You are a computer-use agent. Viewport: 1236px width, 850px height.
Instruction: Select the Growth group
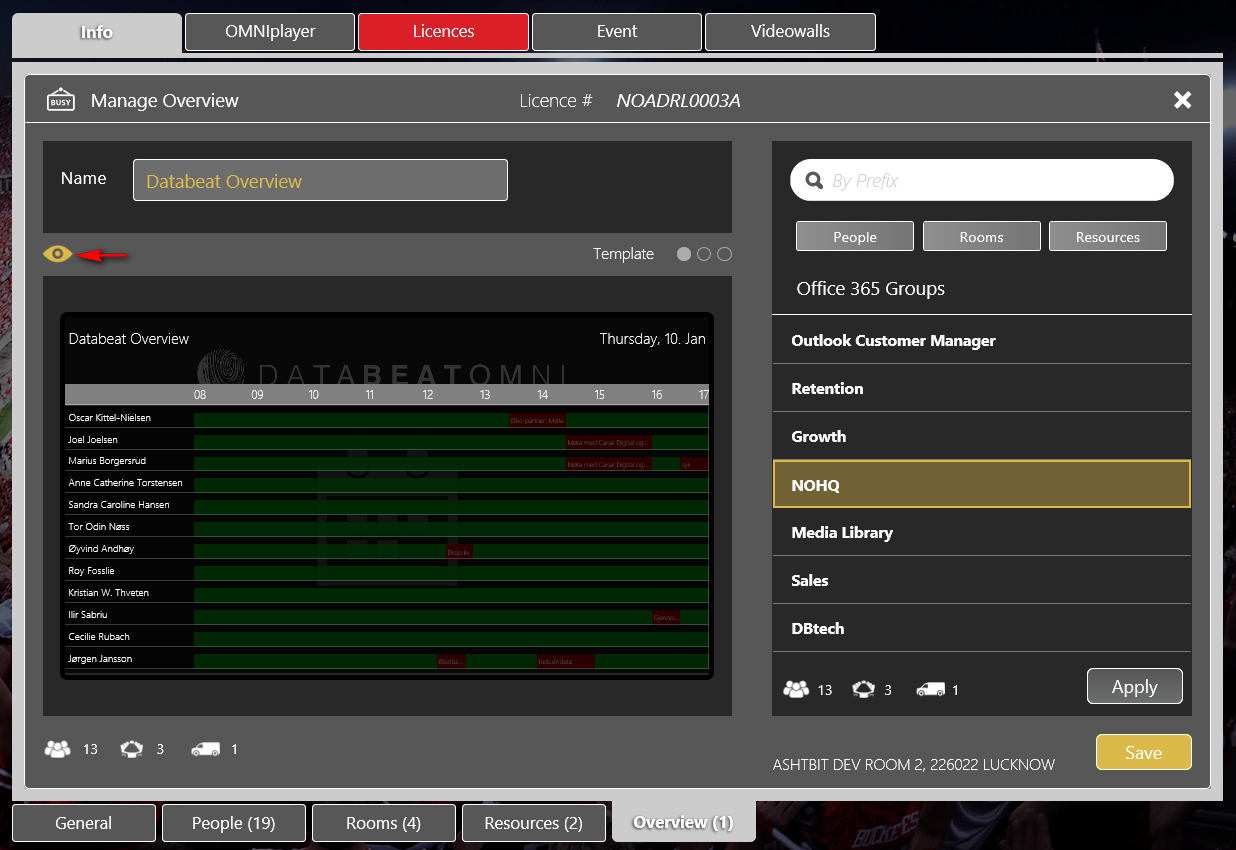pyautogui.click(x=982, y=436)
